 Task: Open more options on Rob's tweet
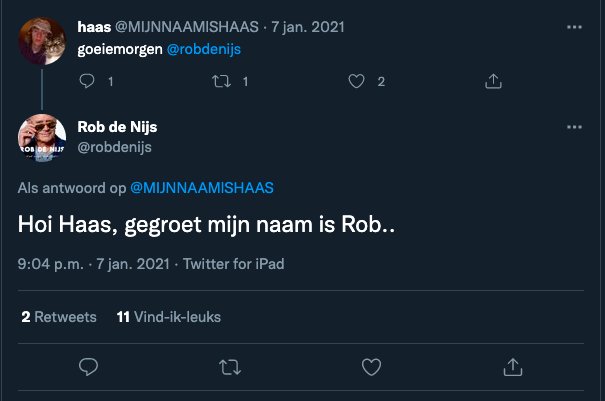point(574,127)
